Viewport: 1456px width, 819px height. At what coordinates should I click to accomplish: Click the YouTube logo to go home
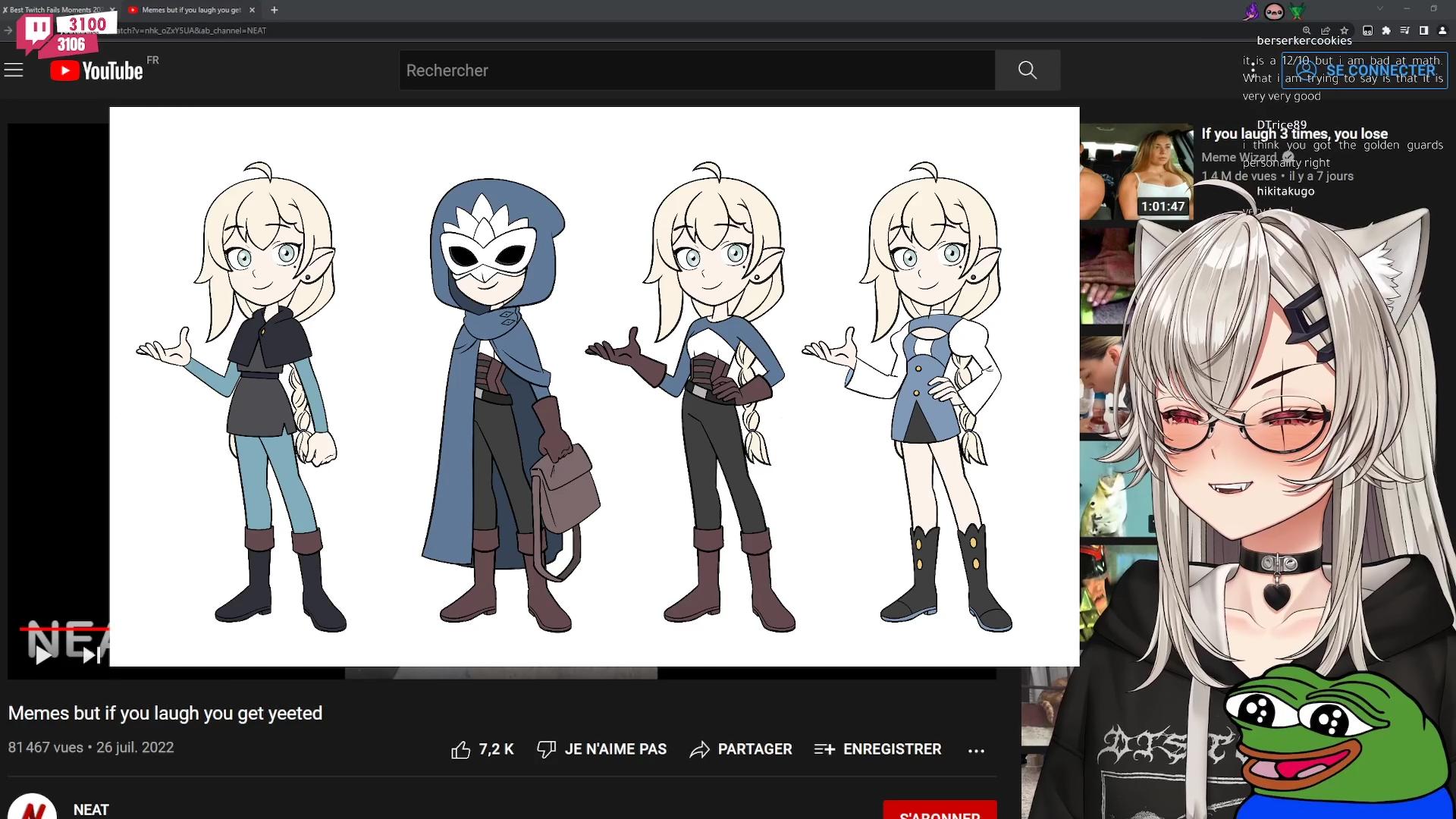[97, 71]
